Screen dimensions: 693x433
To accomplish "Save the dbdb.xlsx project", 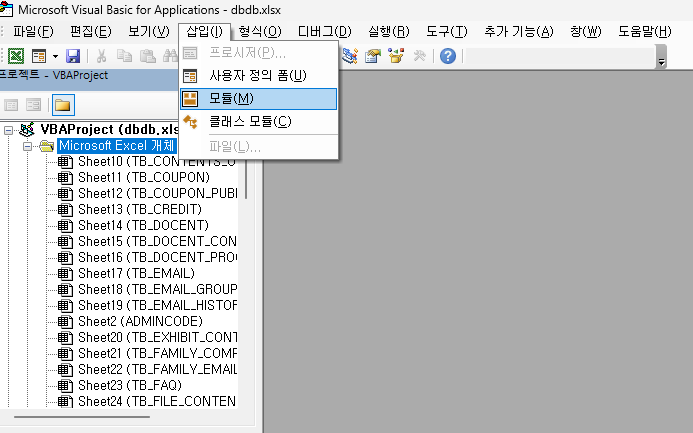I will pos(72,56).
